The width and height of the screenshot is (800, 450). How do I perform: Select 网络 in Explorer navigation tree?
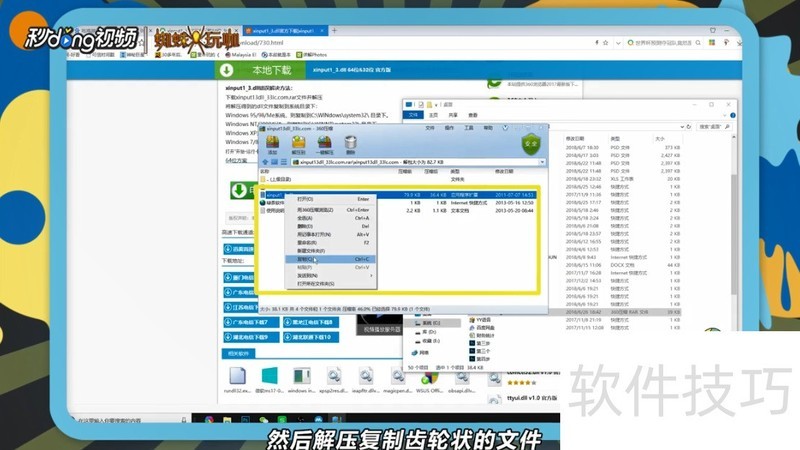click(420, 353)
